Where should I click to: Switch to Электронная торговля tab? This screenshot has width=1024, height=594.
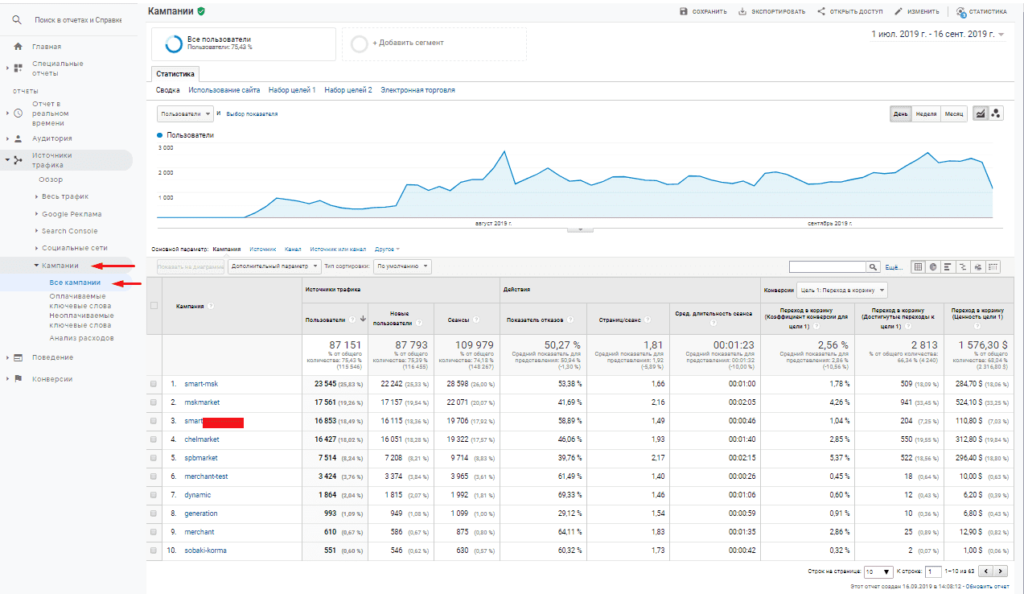[417, 90]
